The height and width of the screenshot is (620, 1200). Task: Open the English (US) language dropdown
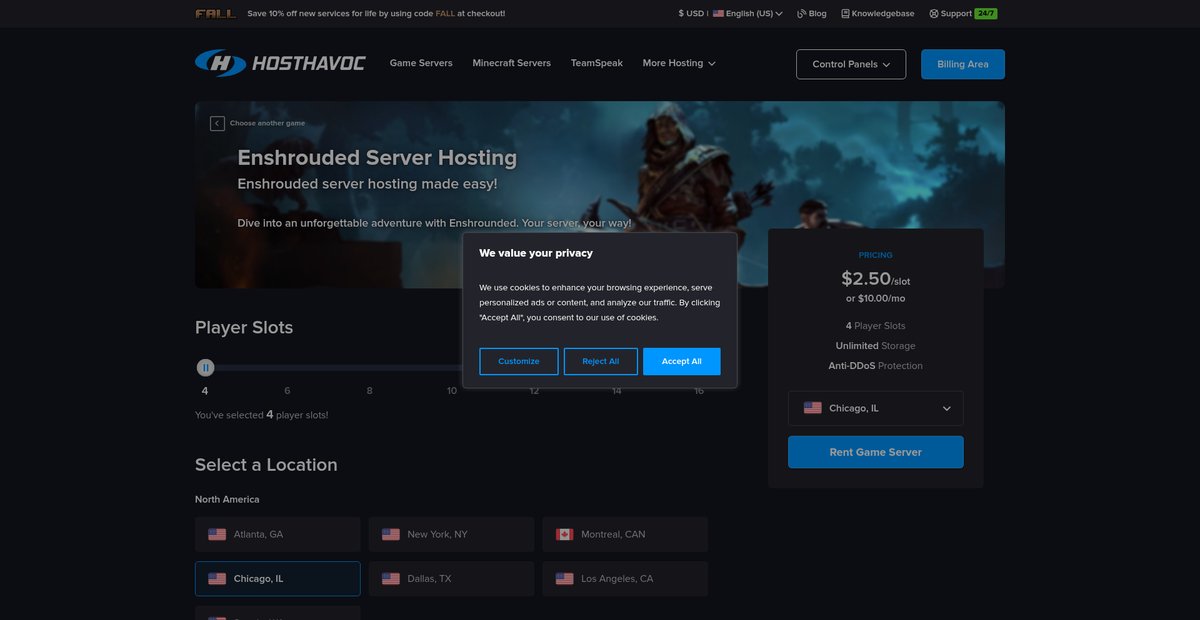(x=748, y=14)
